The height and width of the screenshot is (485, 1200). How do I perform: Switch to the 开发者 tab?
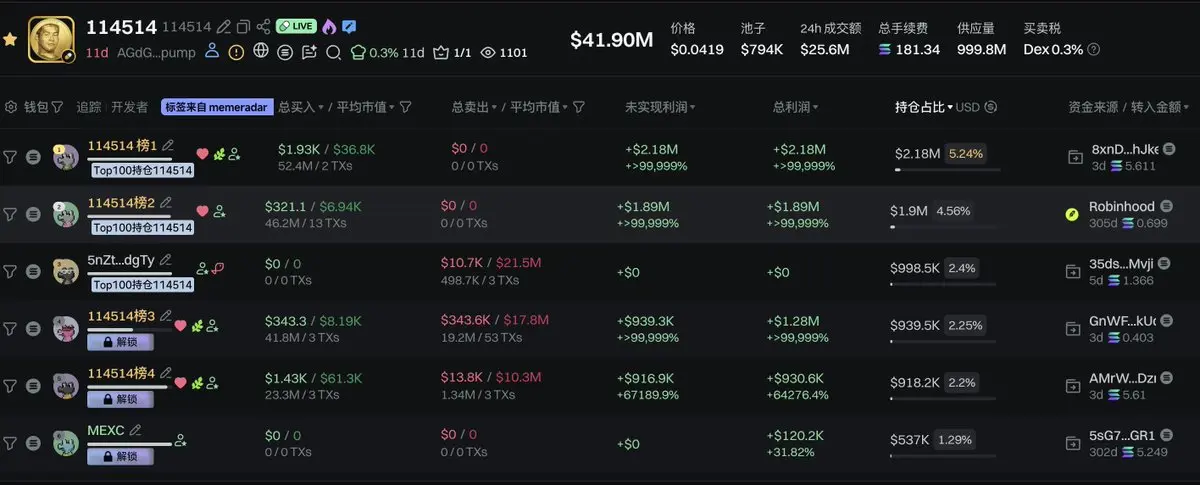(130, 107)
